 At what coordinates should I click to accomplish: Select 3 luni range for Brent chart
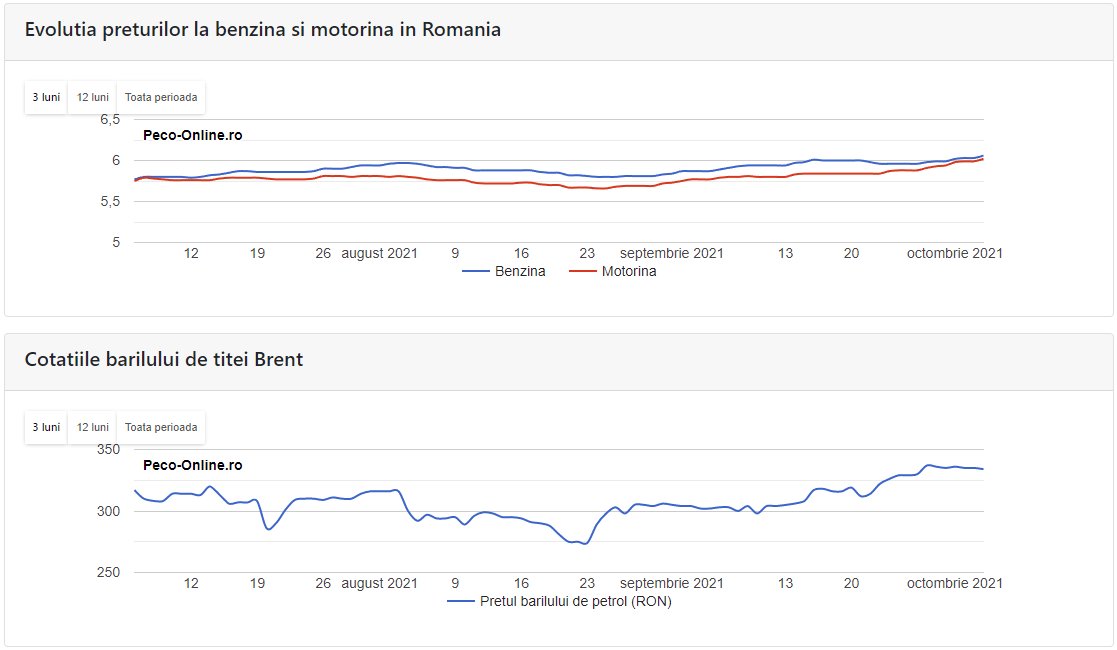(x=46, y=427)
